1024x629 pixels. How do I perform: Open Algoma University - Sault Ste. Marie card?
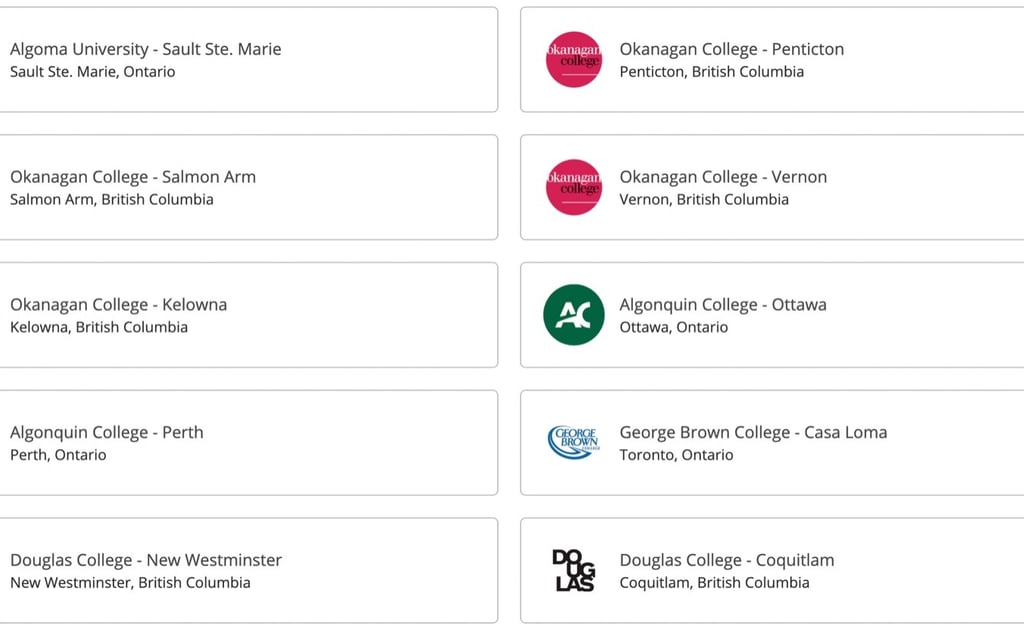[x=248, y=59]
